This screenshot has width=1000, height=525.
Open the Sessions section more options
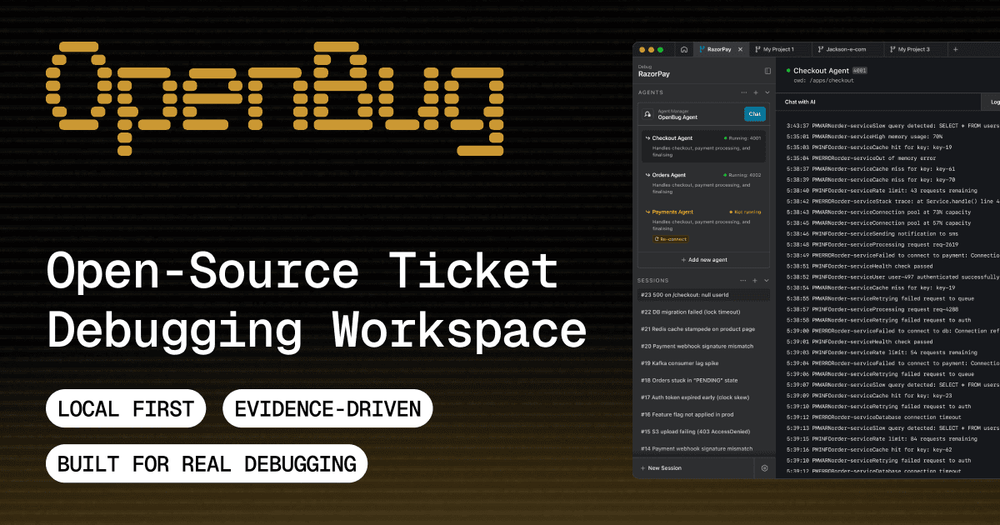(x=744, y=281)
